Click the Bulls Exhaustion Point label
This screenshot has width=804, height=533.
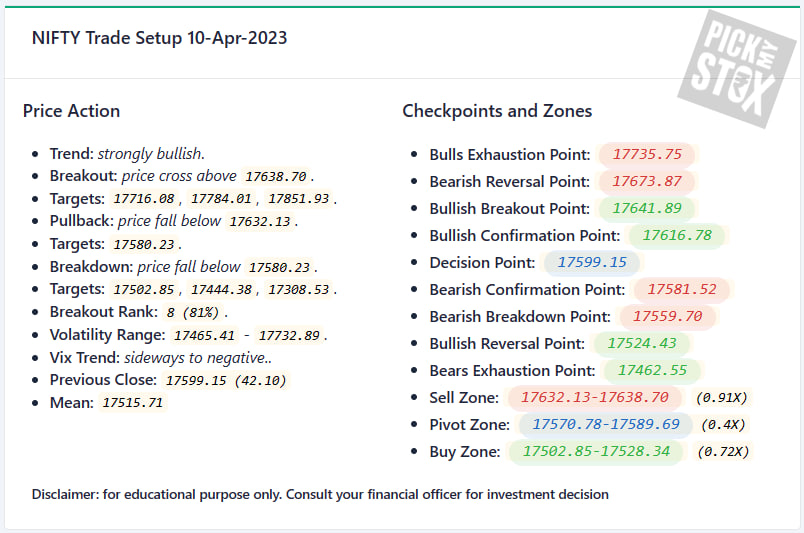point(510,154)
